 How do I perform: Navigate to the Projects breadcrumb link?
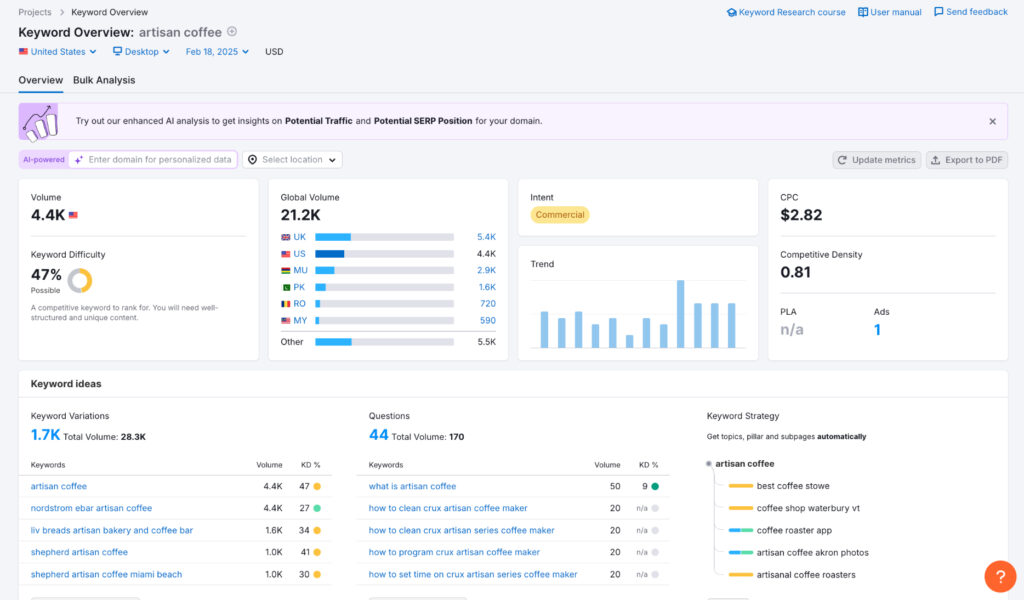point(34,12)
